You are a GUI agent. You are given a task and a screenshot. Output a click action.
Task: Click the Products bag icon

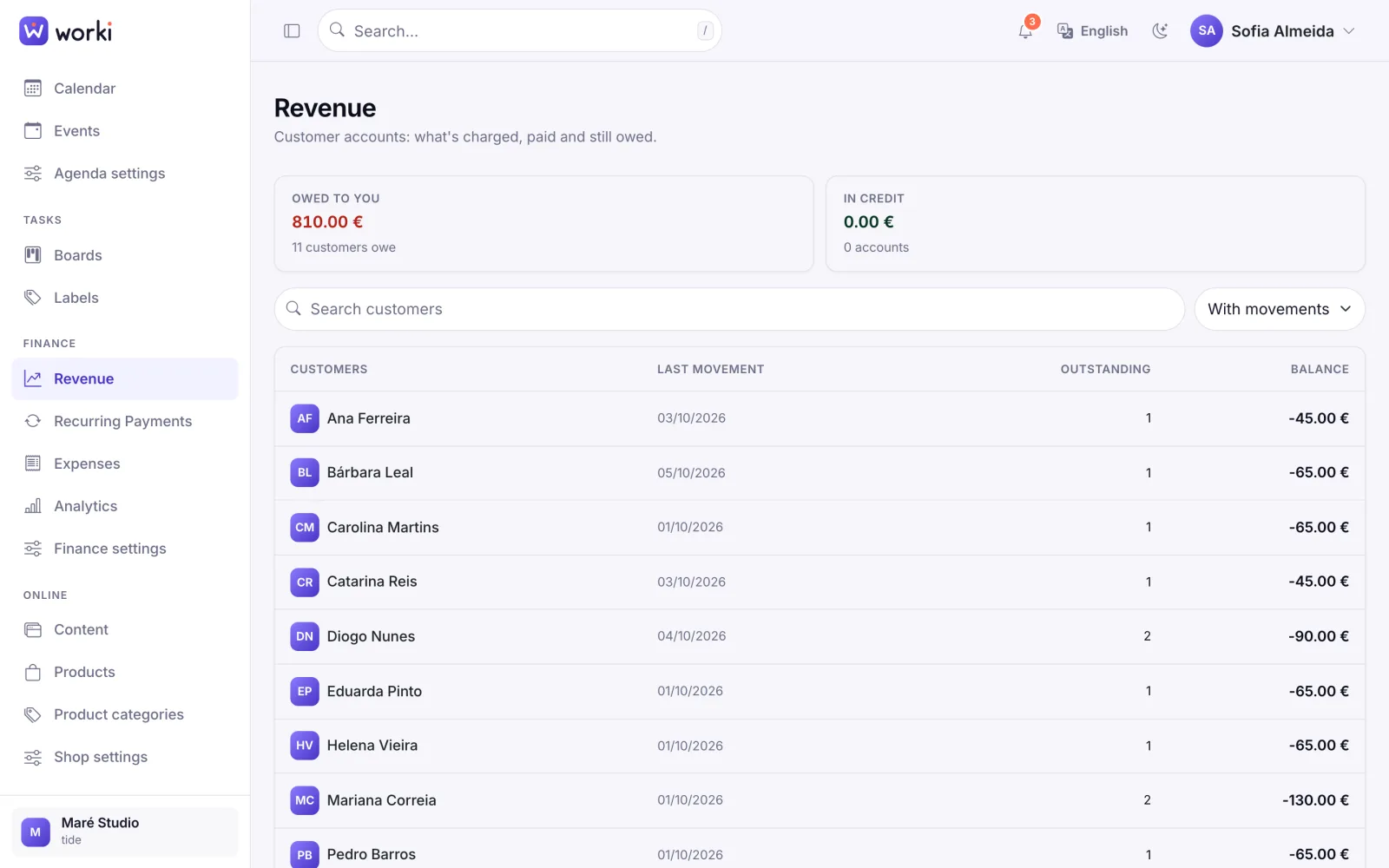[33, 673]
